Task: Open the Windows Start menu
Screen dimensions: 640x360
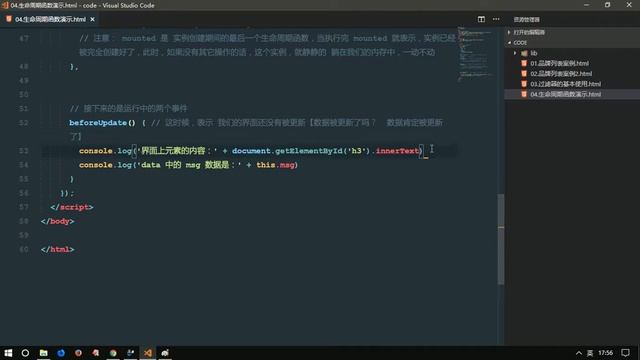Action: (8, 353)
